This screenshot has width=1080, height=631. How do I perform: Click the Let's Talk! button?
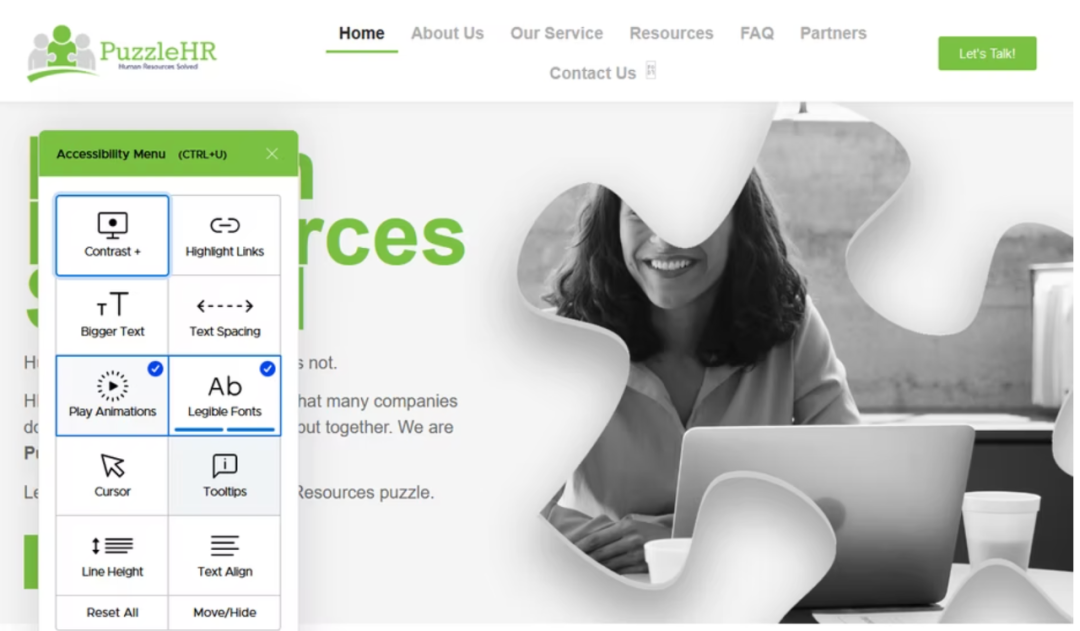[987, 53]
